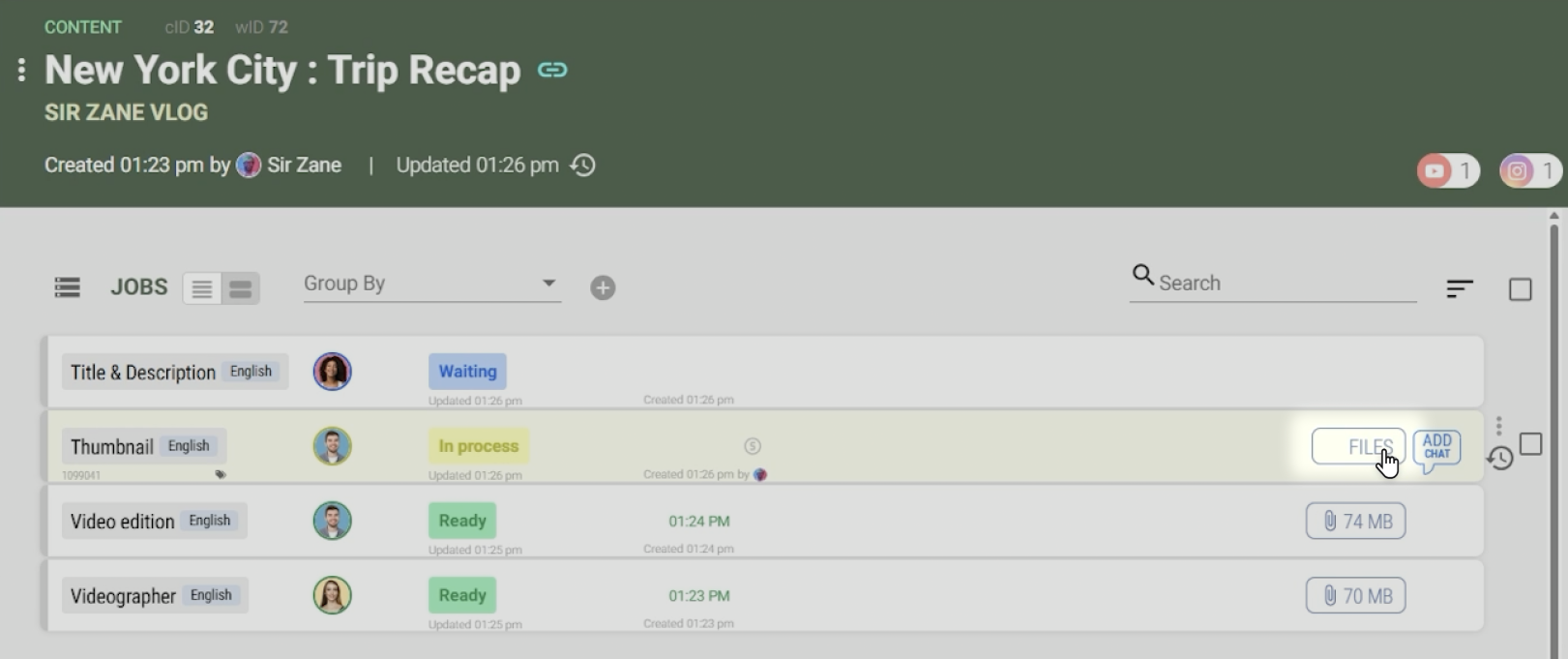
Task: Click the copy link icon beside title
Action: point(552,70)
